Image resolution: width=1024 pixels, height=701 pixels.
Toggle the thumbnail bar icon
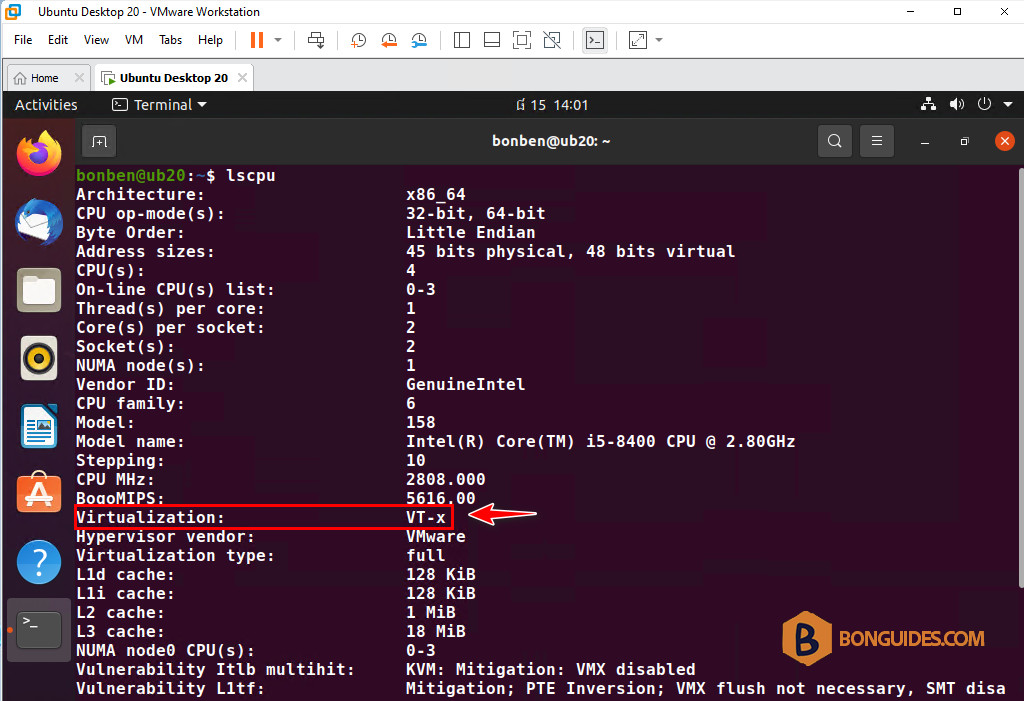coord(492,40)
